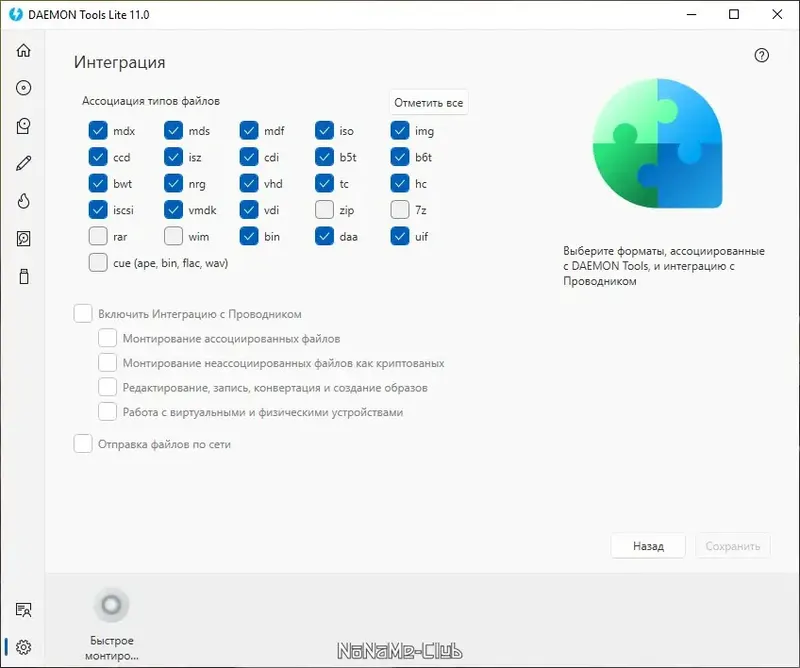Open the pencil Image Editor icon
800x668 pixels.
point(23,163)
